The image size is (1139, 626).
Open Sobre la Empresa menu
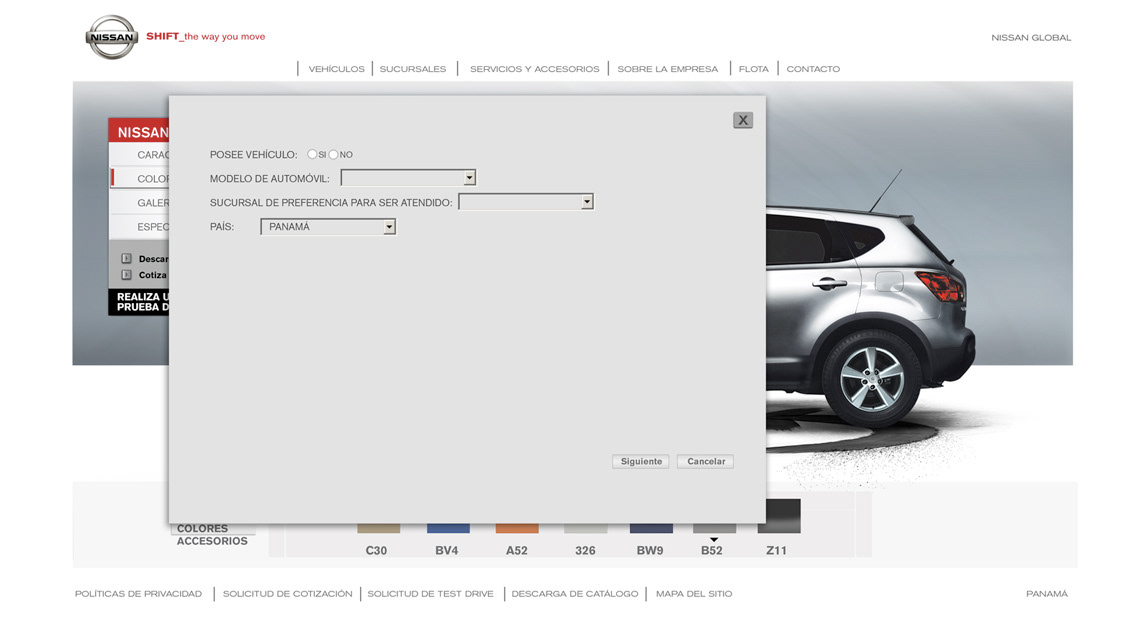pos(668,69)
